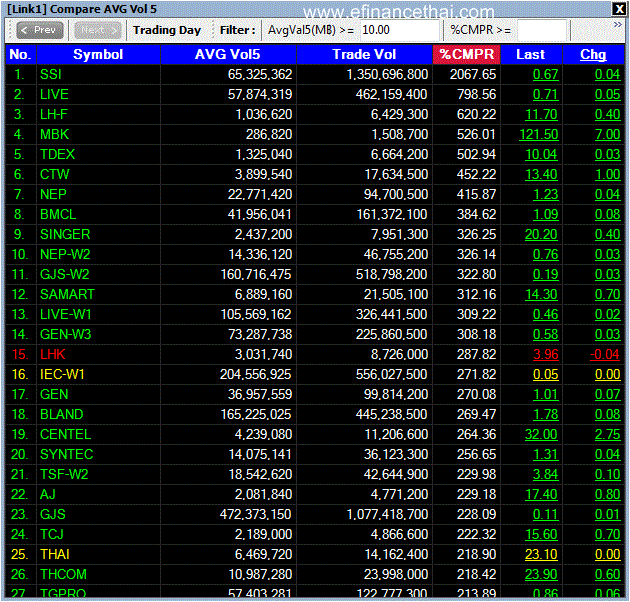
Task: Click the Chg column header link
Action: coord(593,54)
